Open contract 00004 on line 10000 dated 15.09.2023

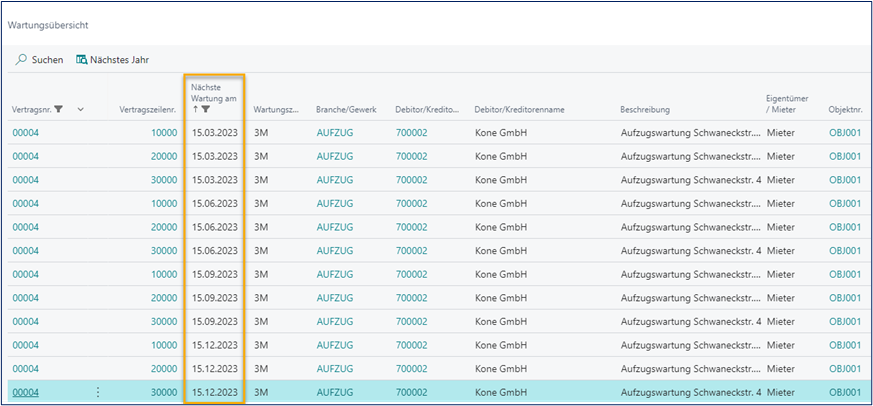point(26,275)
